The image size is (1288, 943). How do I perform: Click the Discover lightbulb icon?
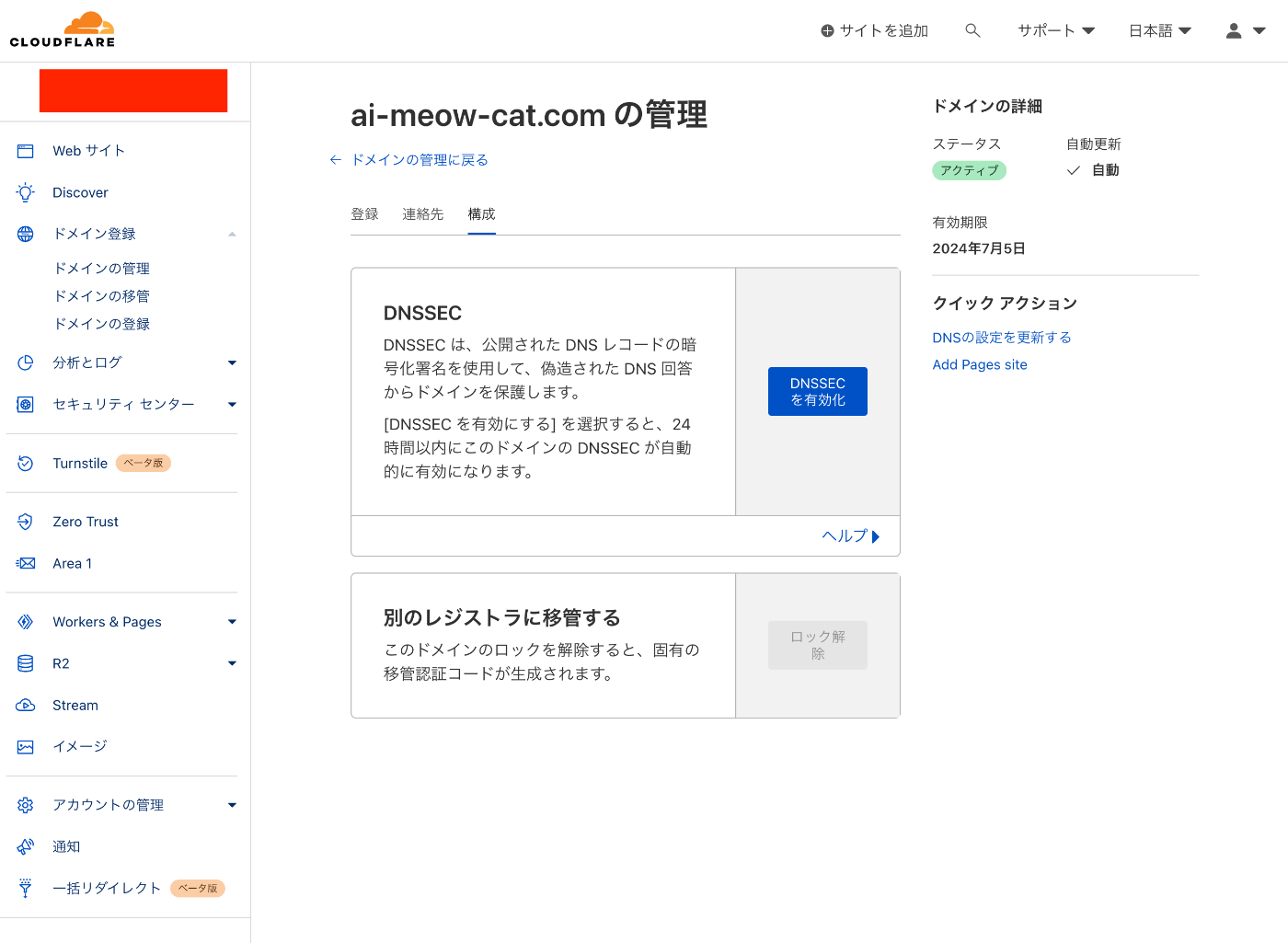pyautogui.click(x=26, y=192)
